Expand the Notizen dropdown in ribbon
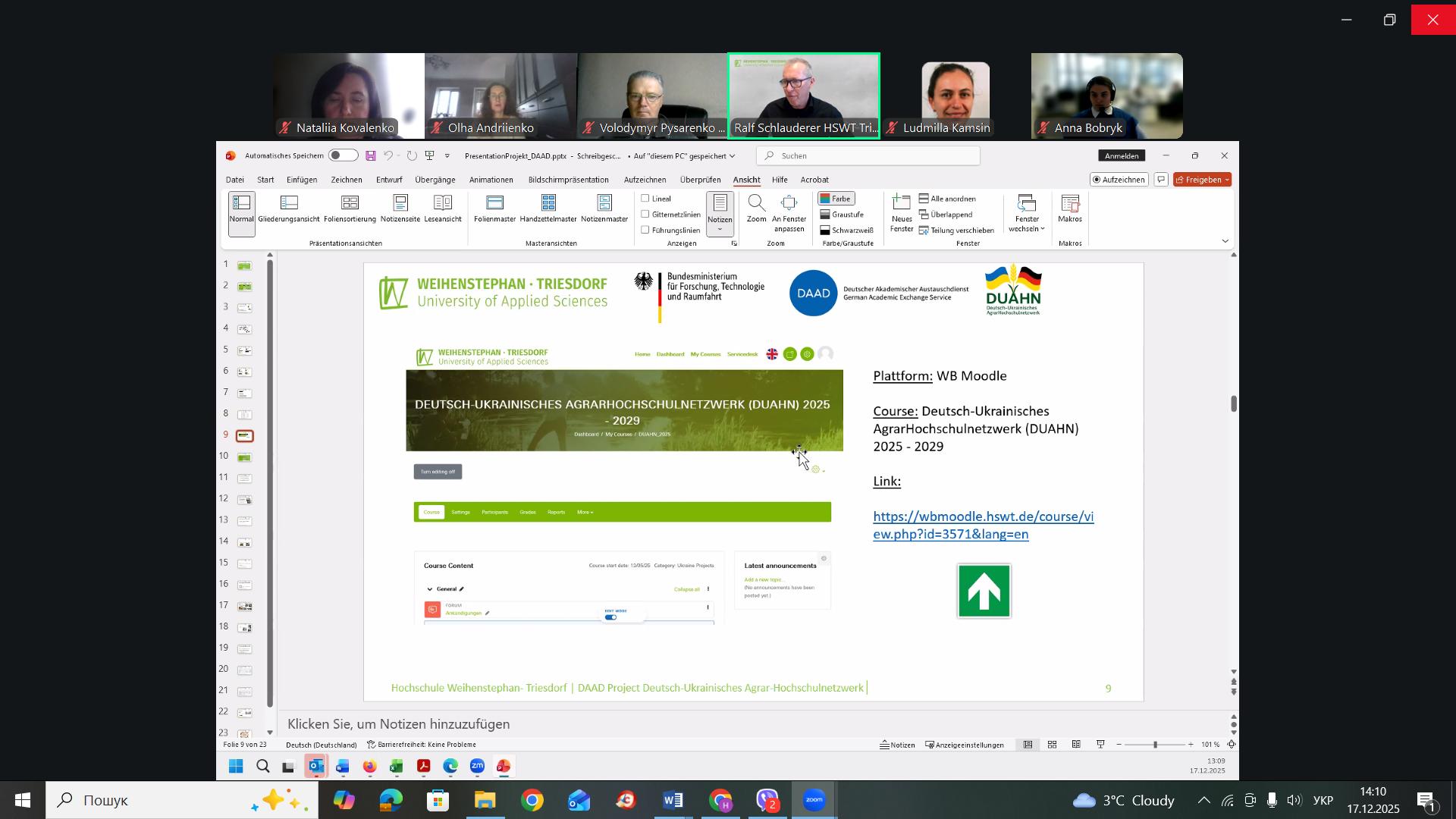1456x819 pixels. [x=720, y=229]
